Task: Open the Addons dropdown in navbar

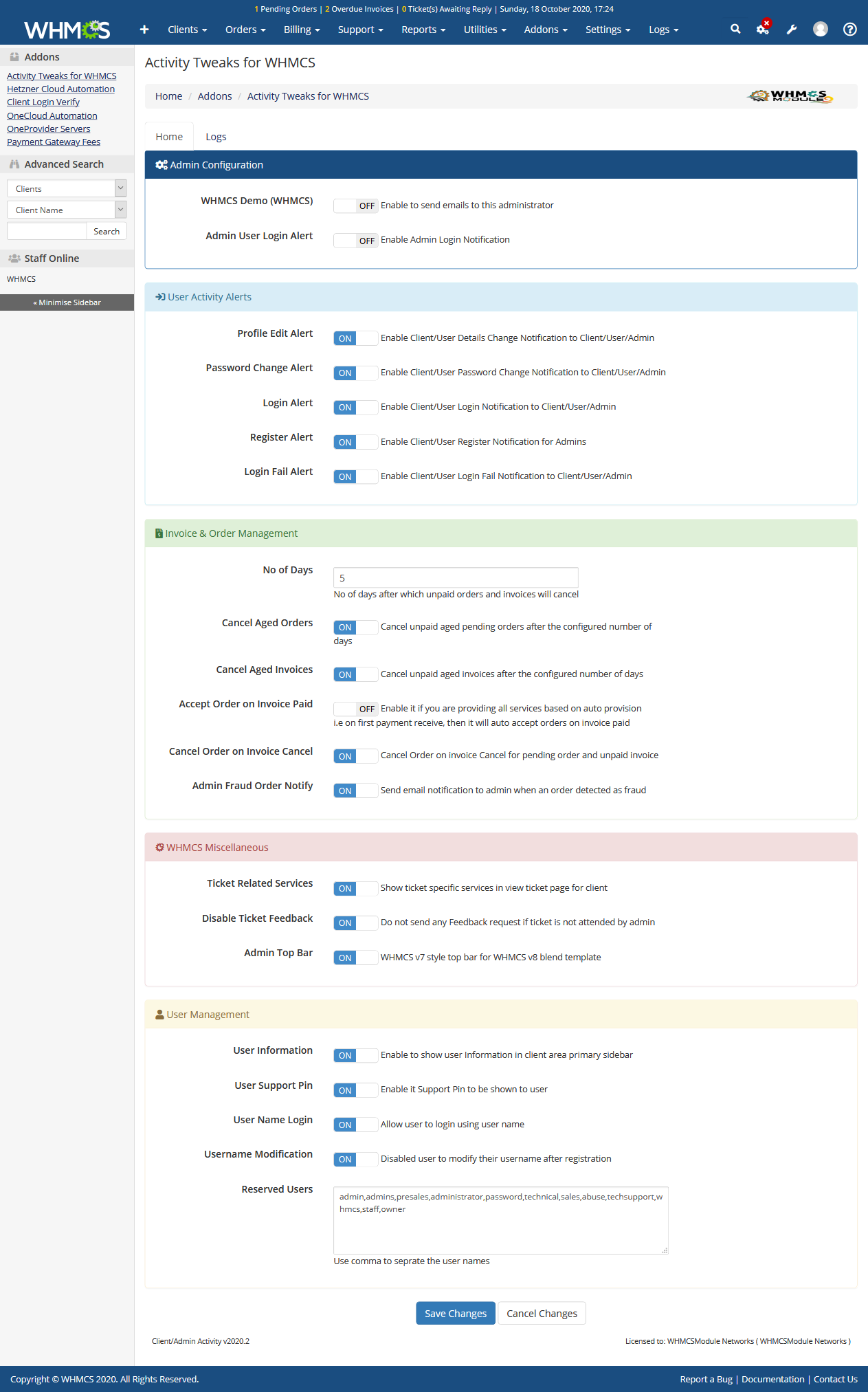Action: [x=546, y=30]
